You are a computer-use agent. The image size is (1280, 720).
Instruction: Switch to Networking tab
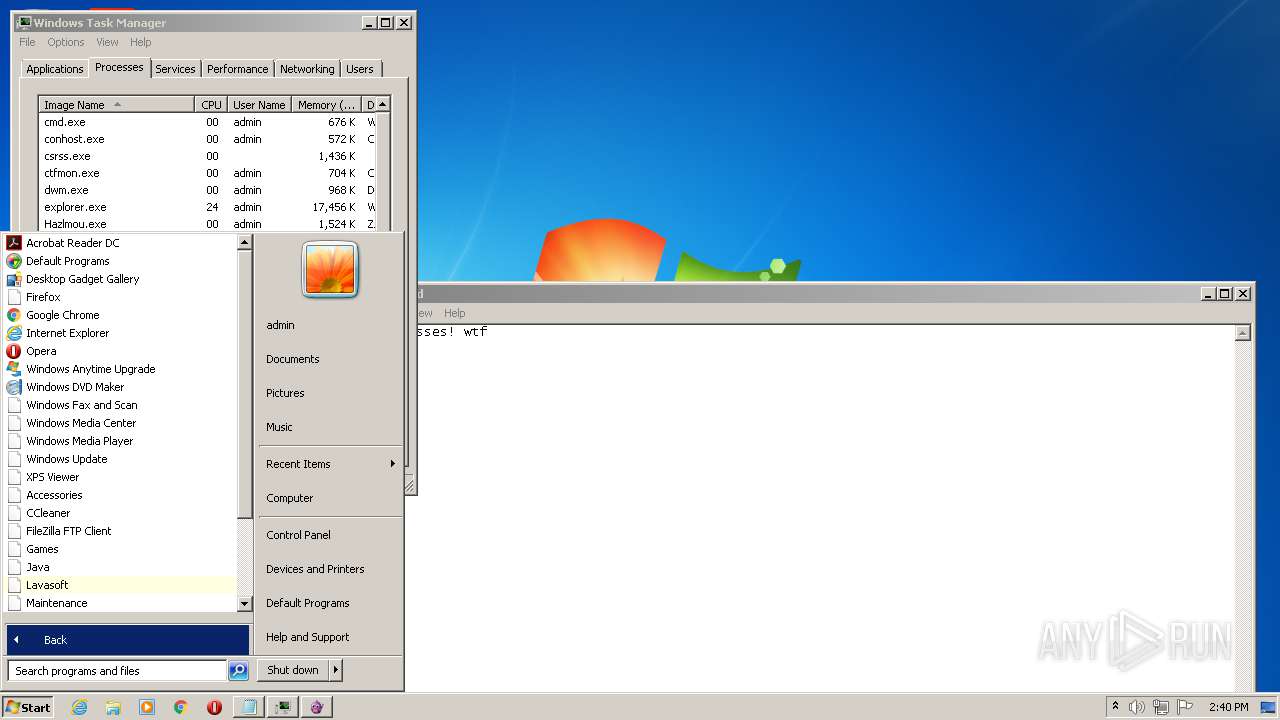(x=307, y=69)
